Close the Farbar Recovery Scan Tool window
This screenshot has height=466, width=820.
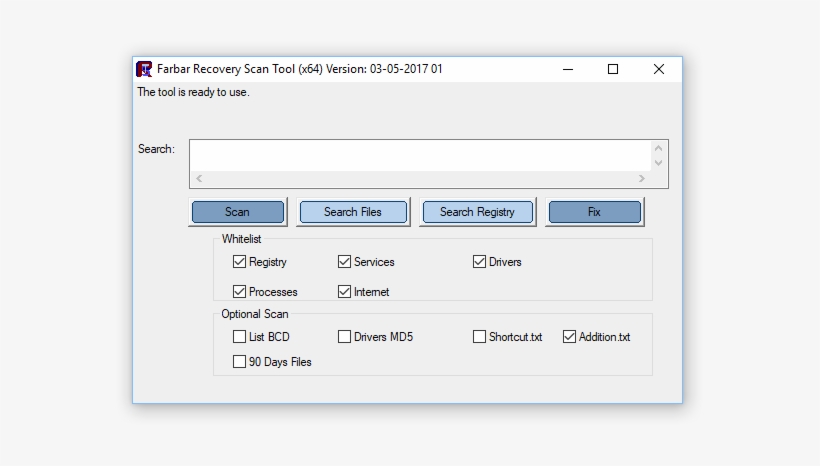pos(659,69)
